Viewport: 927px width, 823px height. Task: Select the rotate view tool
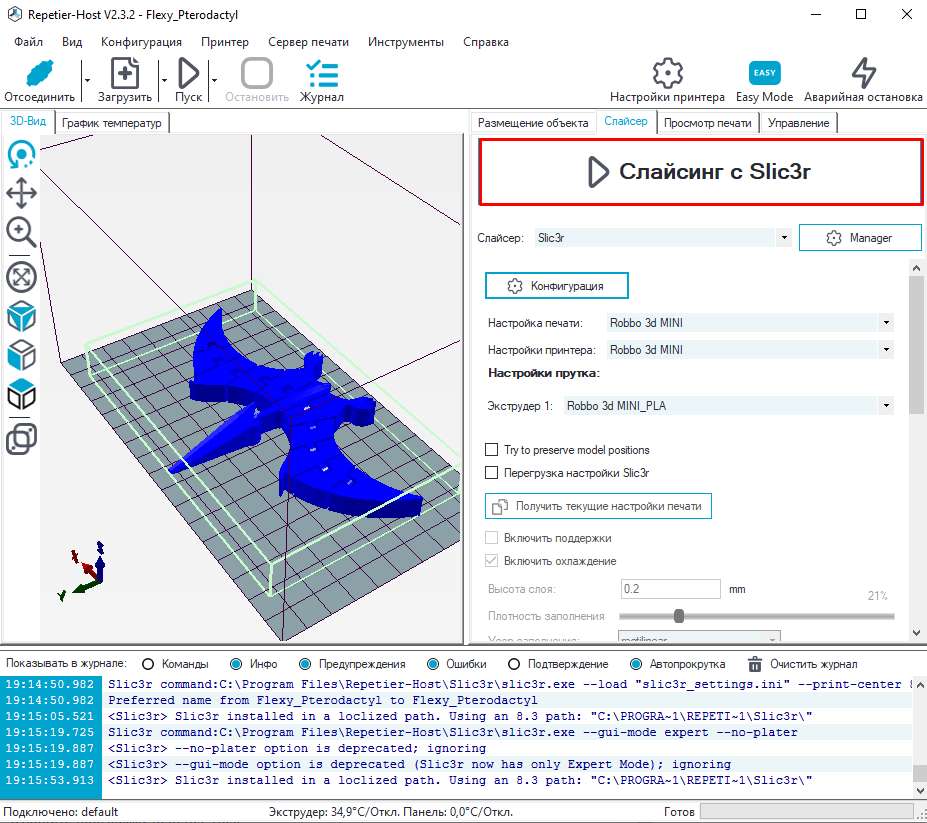pyautogui.click(x=21, y=155)
